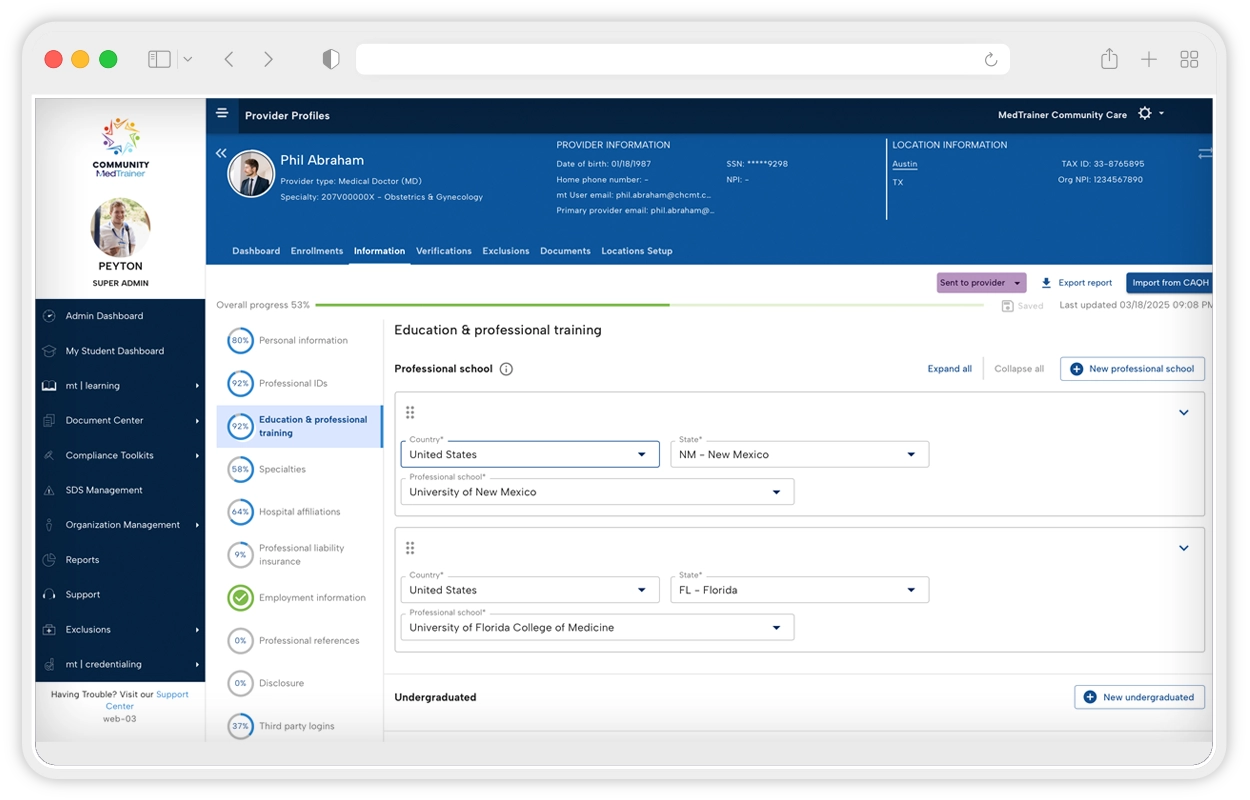Screen dimensions: 1250x800
Task: Collapse the first professional school card chevron
Action: [x=1184, y=413]
